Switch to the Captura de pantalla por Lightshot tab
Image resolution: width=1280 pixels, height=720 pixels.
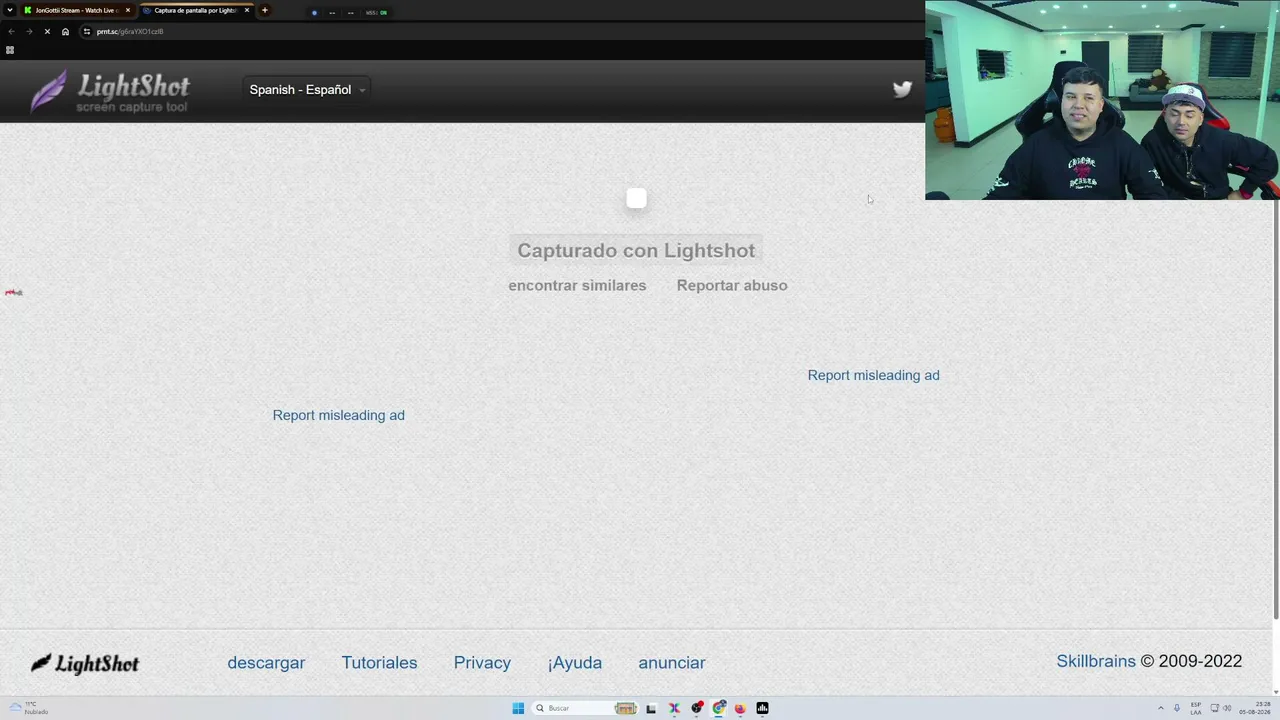coord(196,10)
